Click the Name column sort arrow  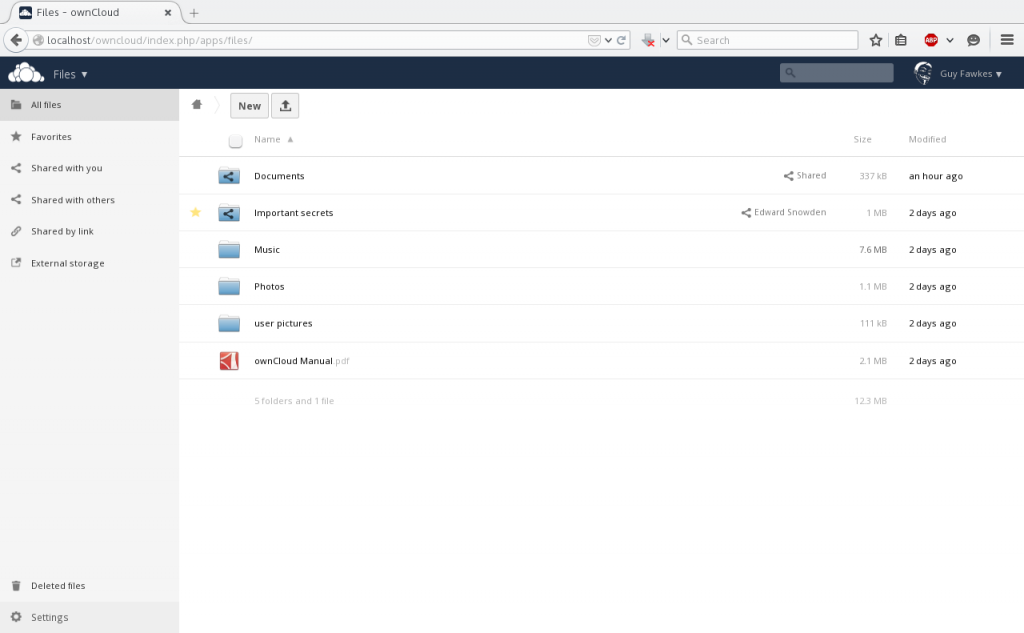click(x=290, y=139)
